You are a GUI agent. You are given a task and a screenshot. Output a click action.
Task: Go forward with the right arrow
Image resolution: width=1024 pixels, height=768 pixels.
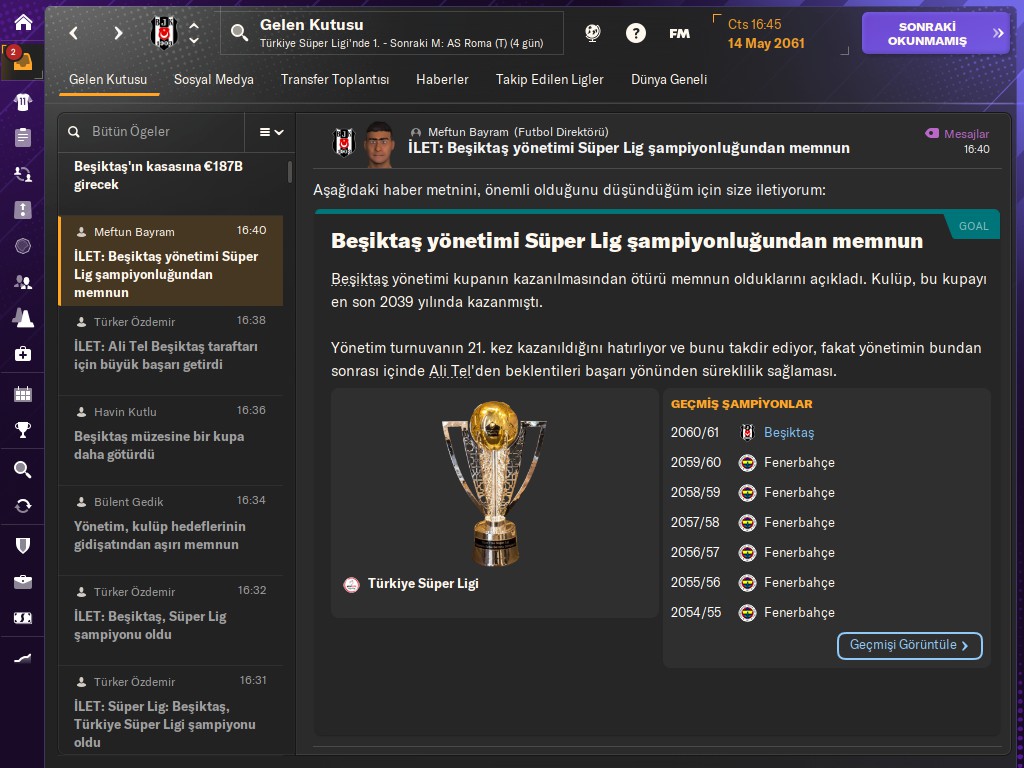pyautogui.click(x=118, y=33)
